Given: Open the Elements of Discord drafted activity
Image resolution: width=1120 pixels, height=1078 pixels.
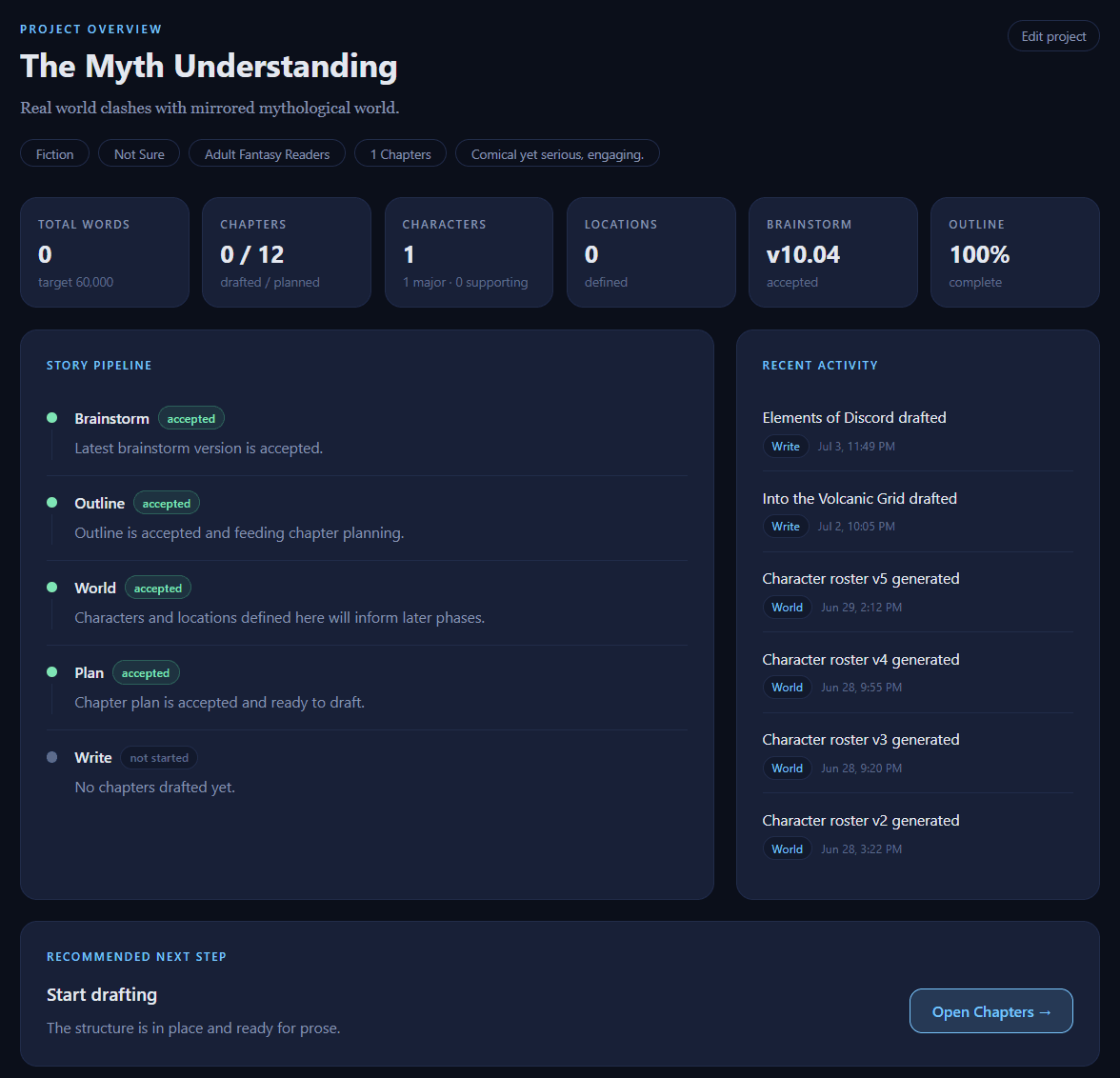Looking at the screenshot, I should (854, 417).
